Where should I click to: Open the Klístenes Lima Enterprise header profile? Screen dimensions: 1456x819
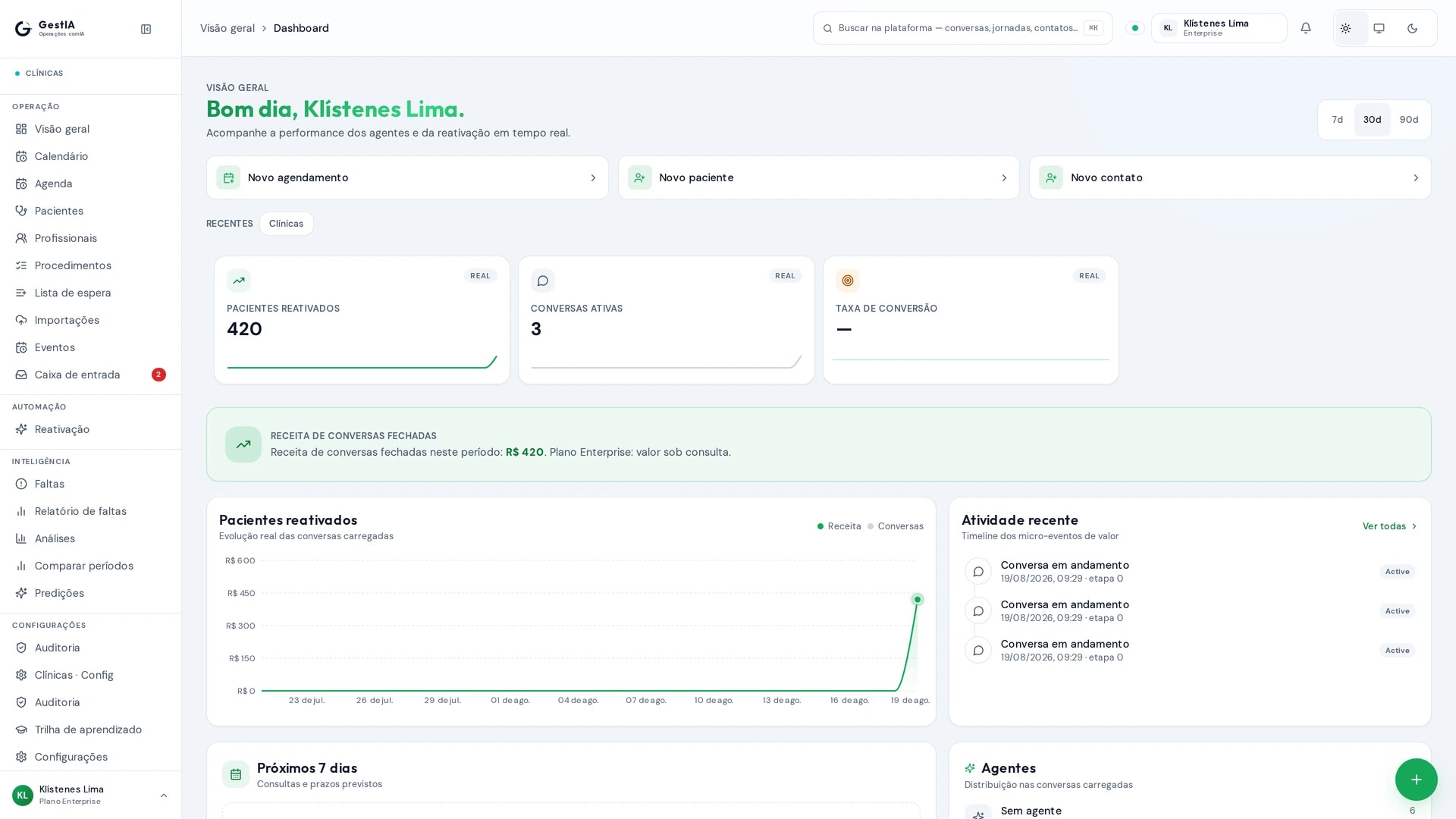(1219, 28)
